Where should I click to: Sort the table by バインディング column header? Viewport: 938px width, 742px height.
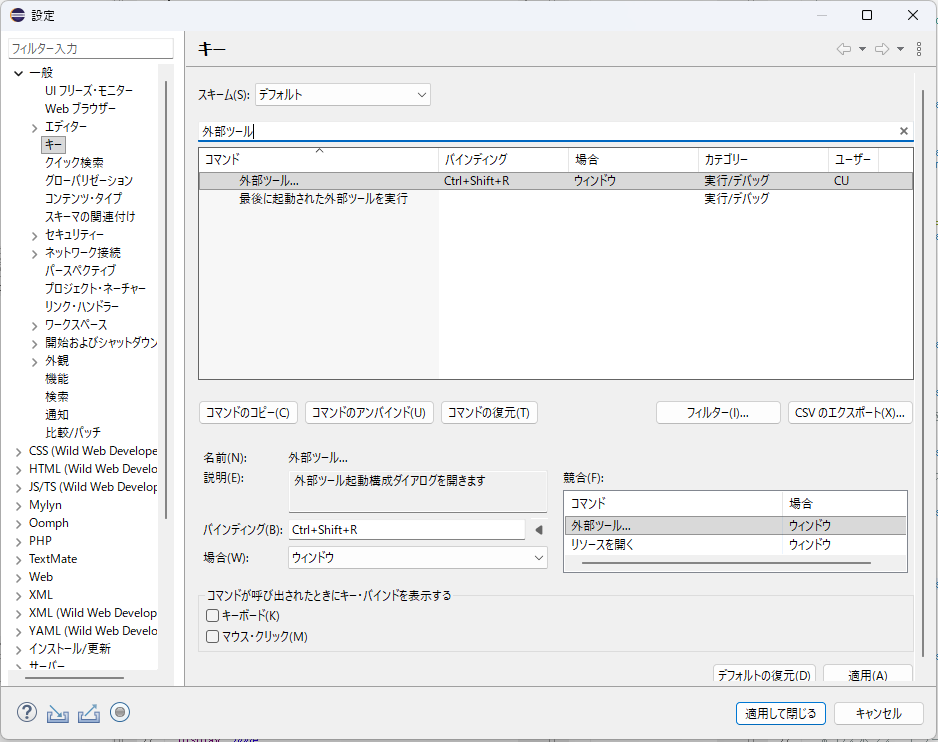[x=502, y=159]
